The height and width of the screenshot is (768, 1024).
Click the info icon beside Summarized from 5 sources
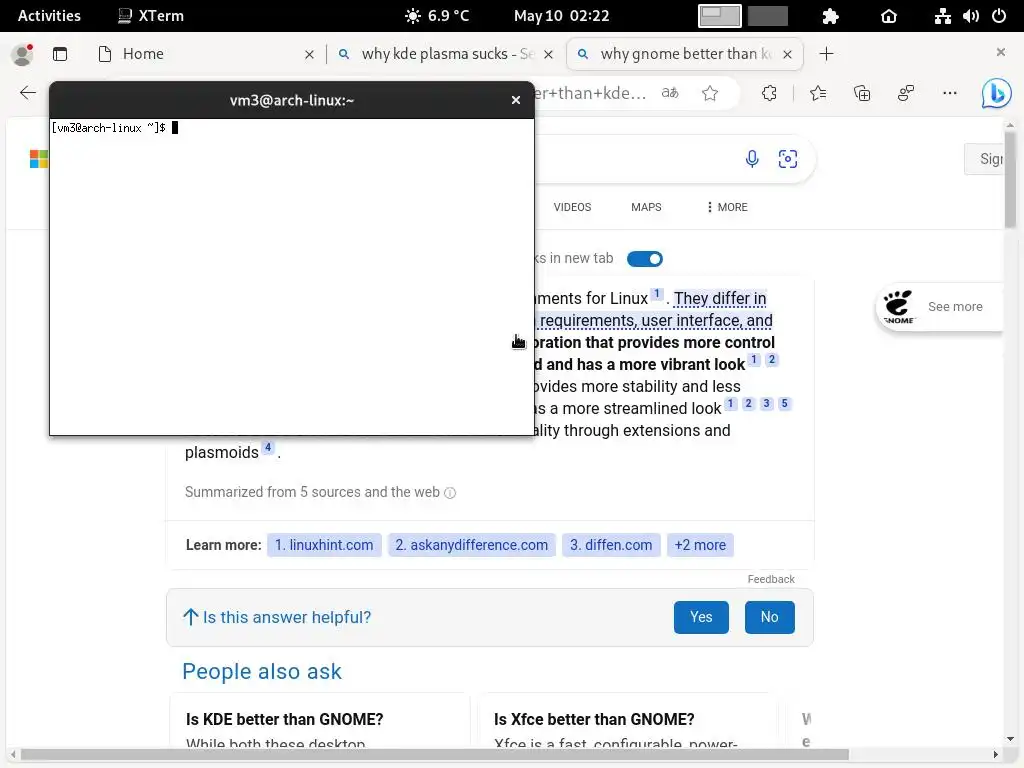(450, 493)
